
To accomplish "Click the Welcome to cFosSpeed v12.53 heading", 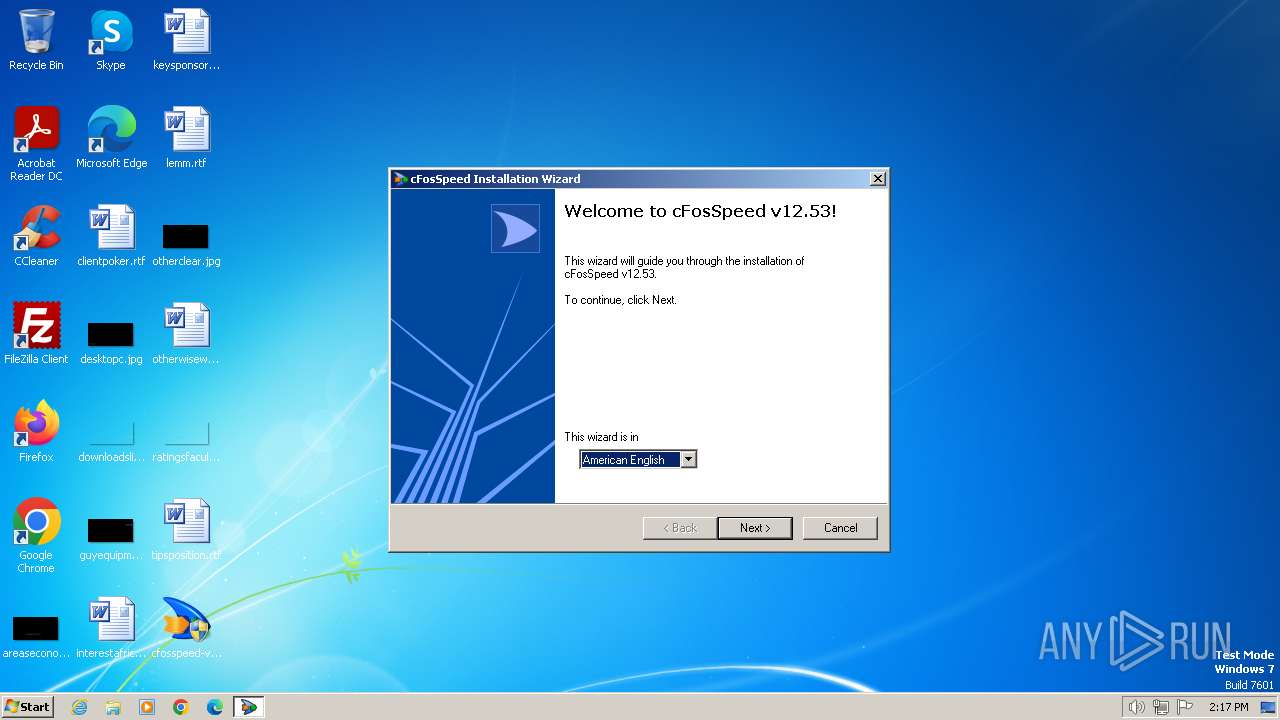I will click(700, 211).
